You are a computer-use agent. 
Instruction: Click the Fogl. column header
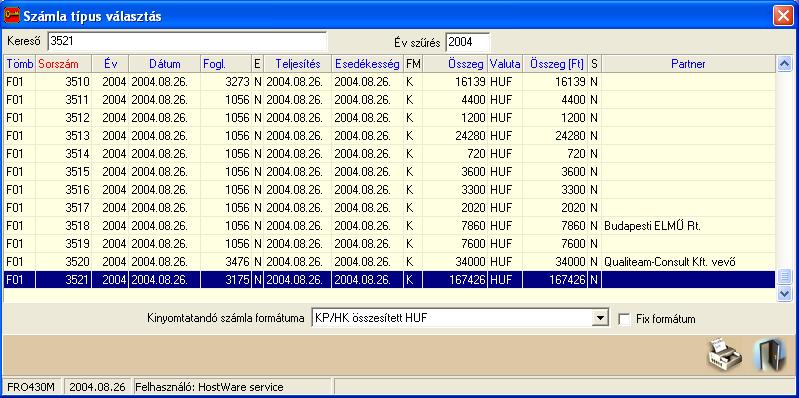[x=226, y=64]
